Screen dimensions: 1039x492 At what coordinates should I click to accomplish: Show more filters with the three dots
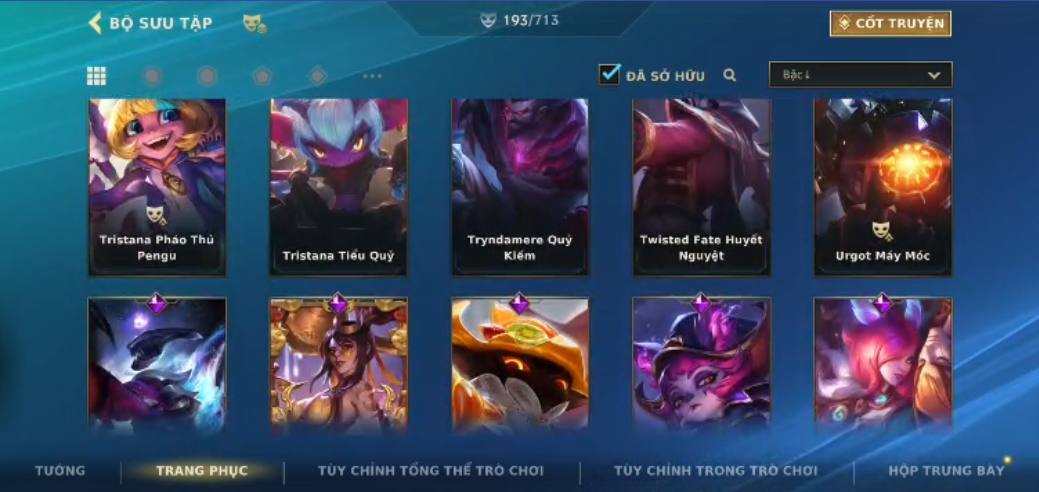click(372, 76)
